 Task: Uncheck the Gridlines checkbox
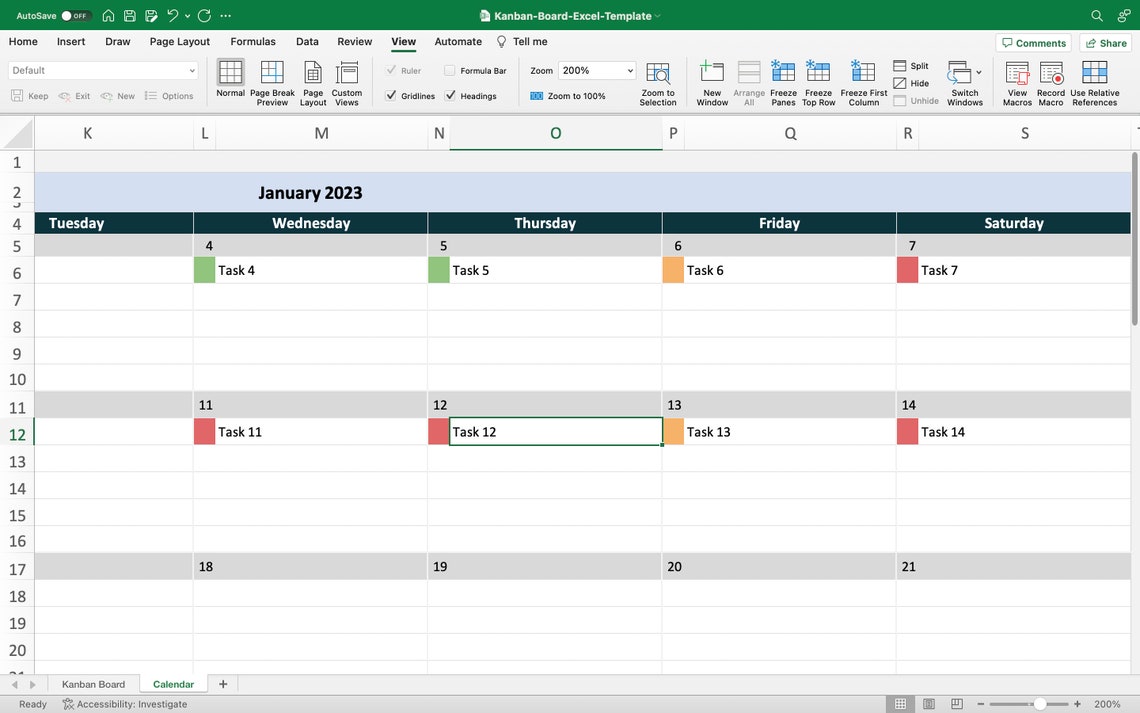391,95
